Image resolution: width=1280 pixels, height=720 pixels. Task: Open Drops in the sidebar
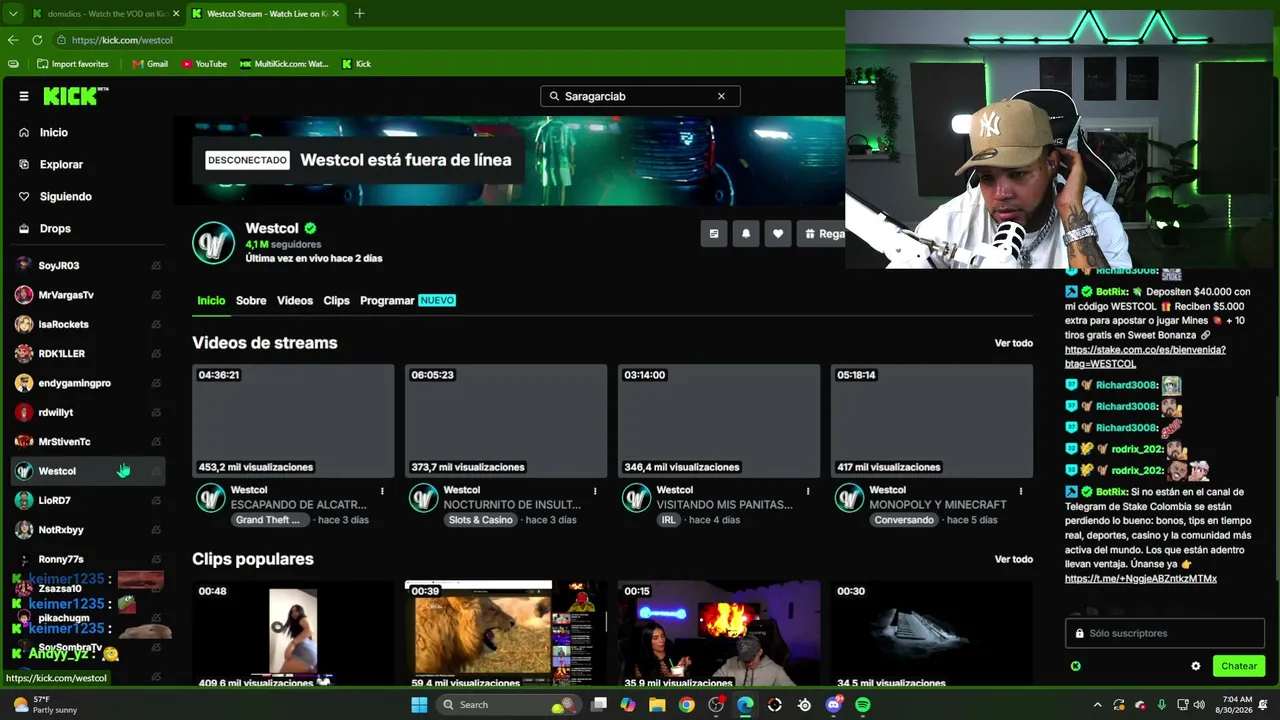[44, 228]
